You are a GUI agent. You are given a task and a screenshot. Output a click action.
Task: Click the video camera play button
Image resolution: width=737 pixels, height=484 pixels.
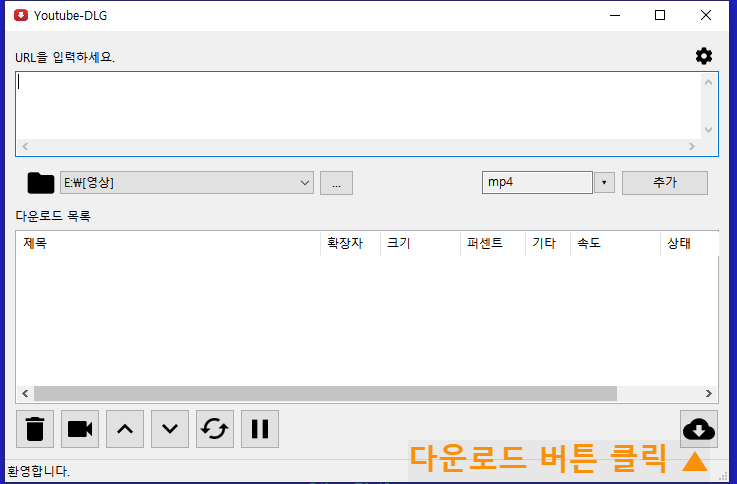click(80, 429)
